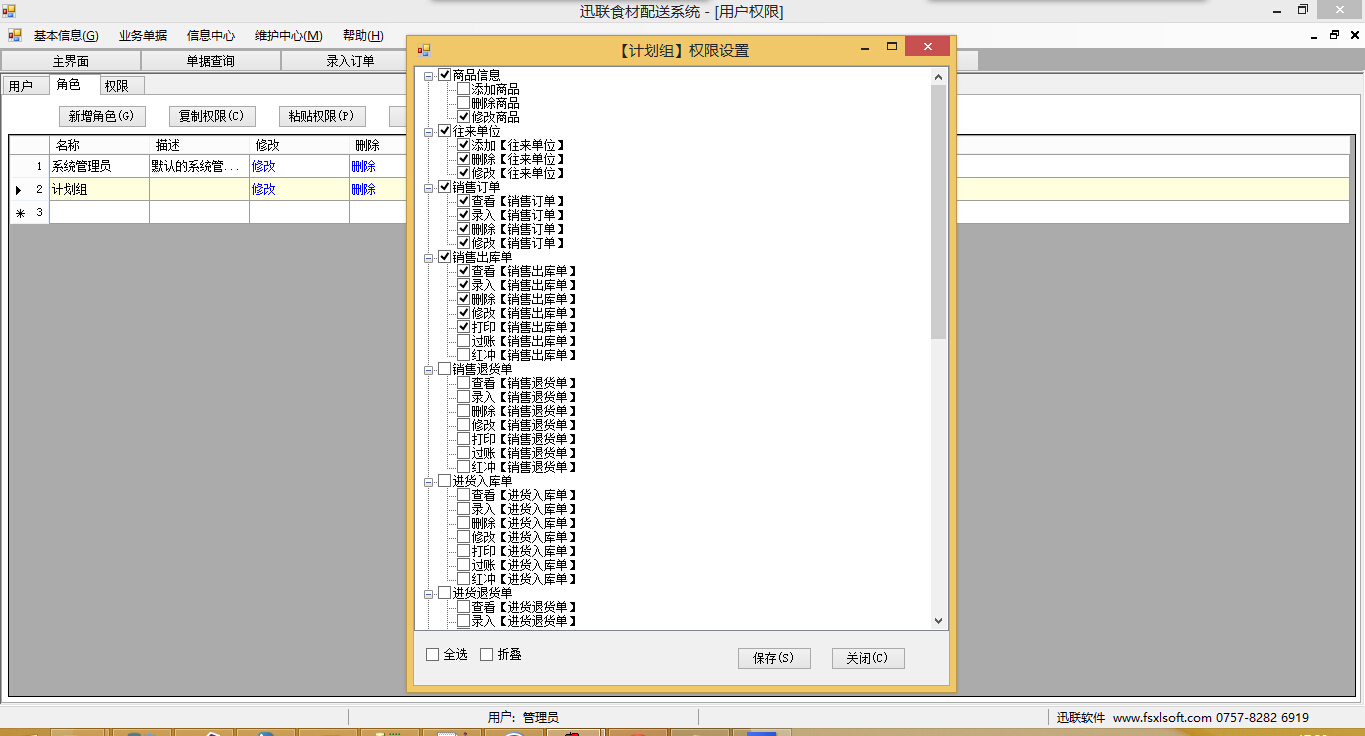This screenshot has height=736, width=1365.
Task: Collapse the 商品信息 tree node
Action: (429, 75)
